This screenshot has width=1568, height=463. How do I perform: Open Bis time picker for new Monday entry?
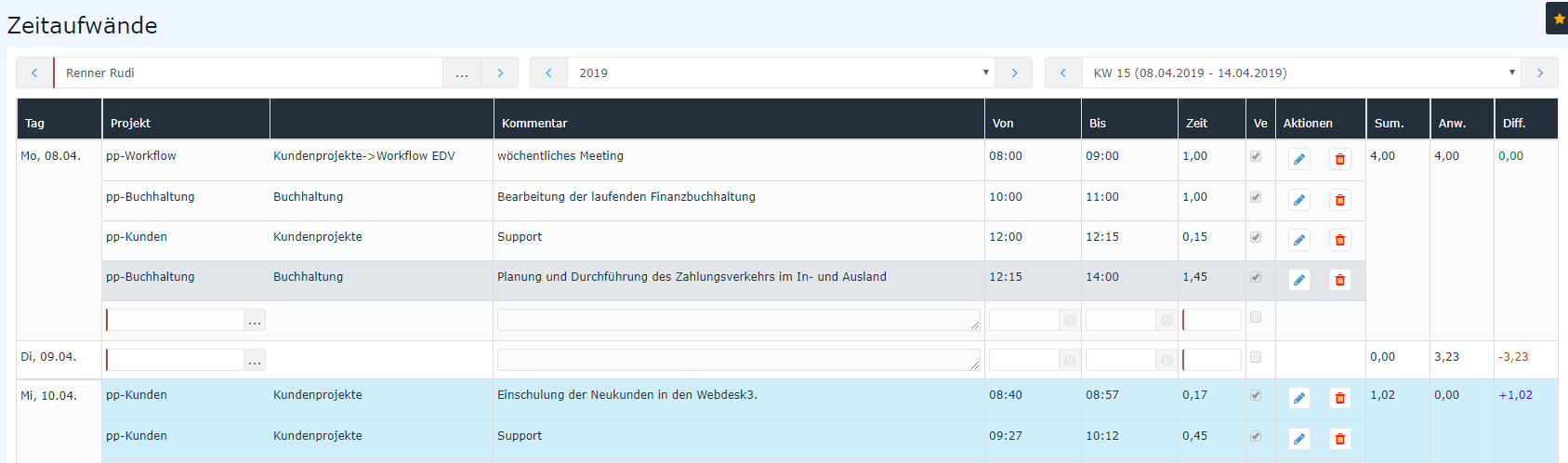pyautogui.click(x=1166, y=320)
